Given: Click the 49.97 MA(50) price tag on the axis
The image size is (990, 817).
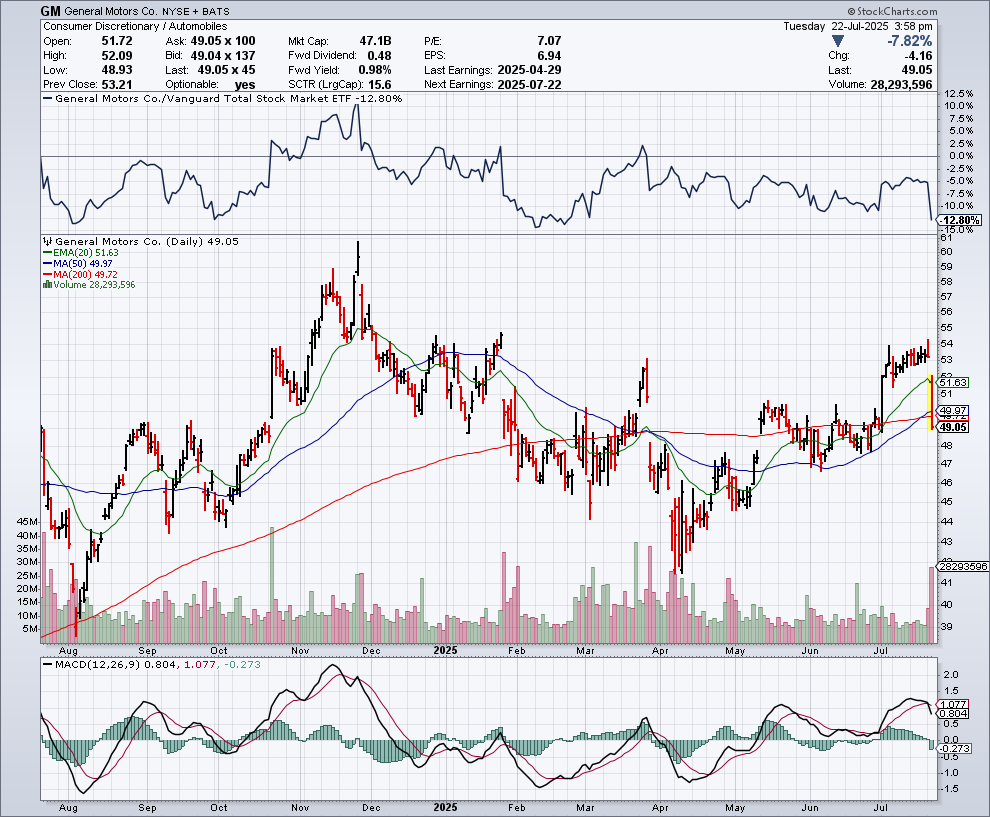Looking at the screenshot, I should [953, 410].
